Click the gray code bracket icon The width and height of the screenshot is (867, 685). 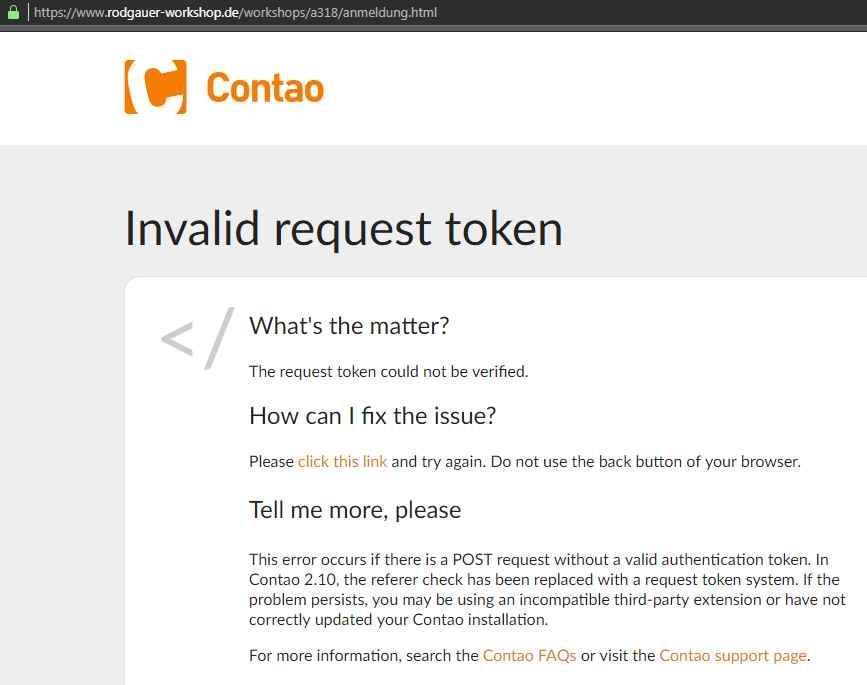198,337
